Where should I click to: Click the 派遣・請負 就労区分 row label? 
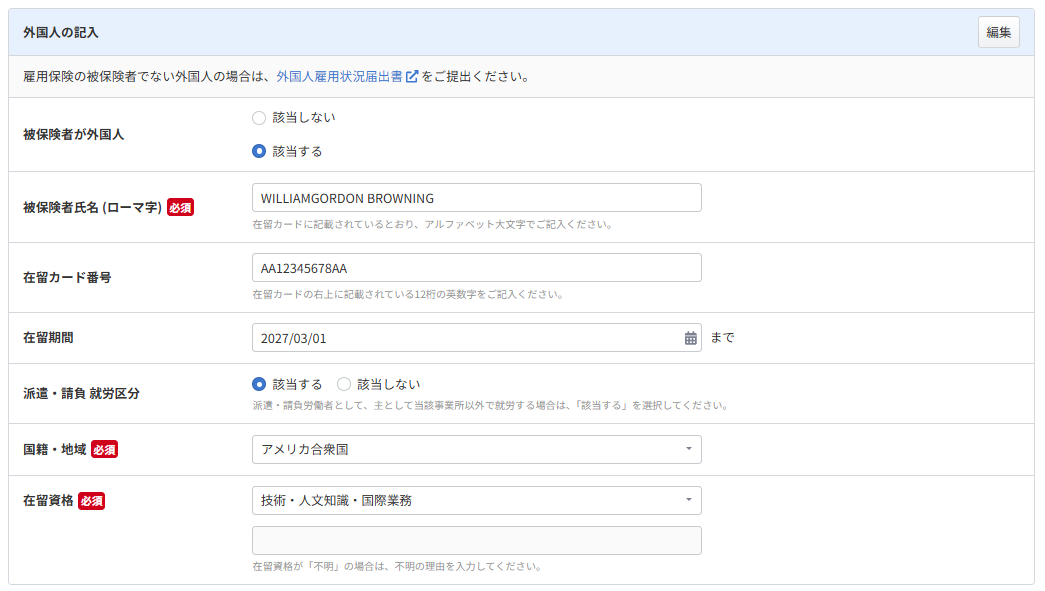coord(81,394)
